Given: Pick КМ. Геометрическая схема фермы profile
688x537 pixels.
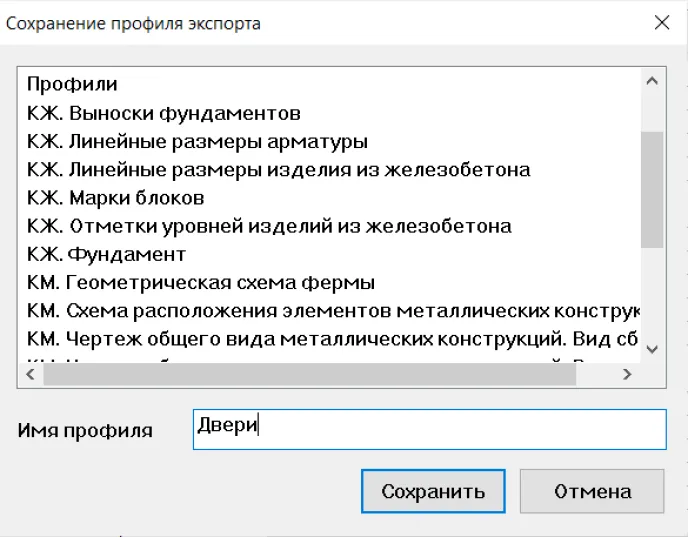Looking at the screenshot, I should pos(201,282).
